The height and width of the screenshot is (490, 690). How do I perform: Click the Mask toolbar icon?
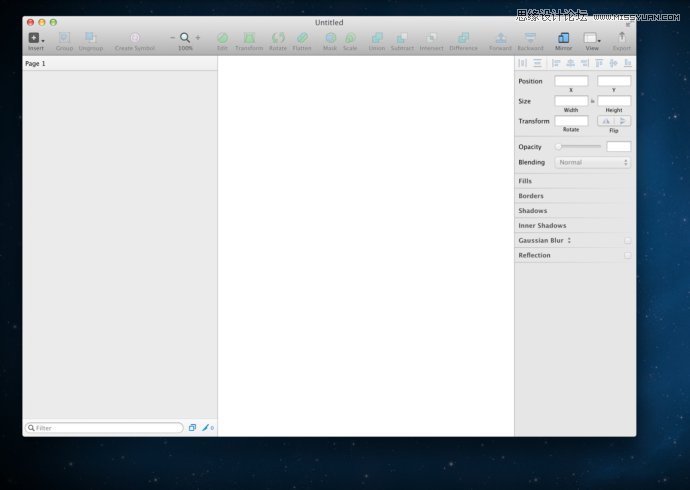tap(330, 38)
